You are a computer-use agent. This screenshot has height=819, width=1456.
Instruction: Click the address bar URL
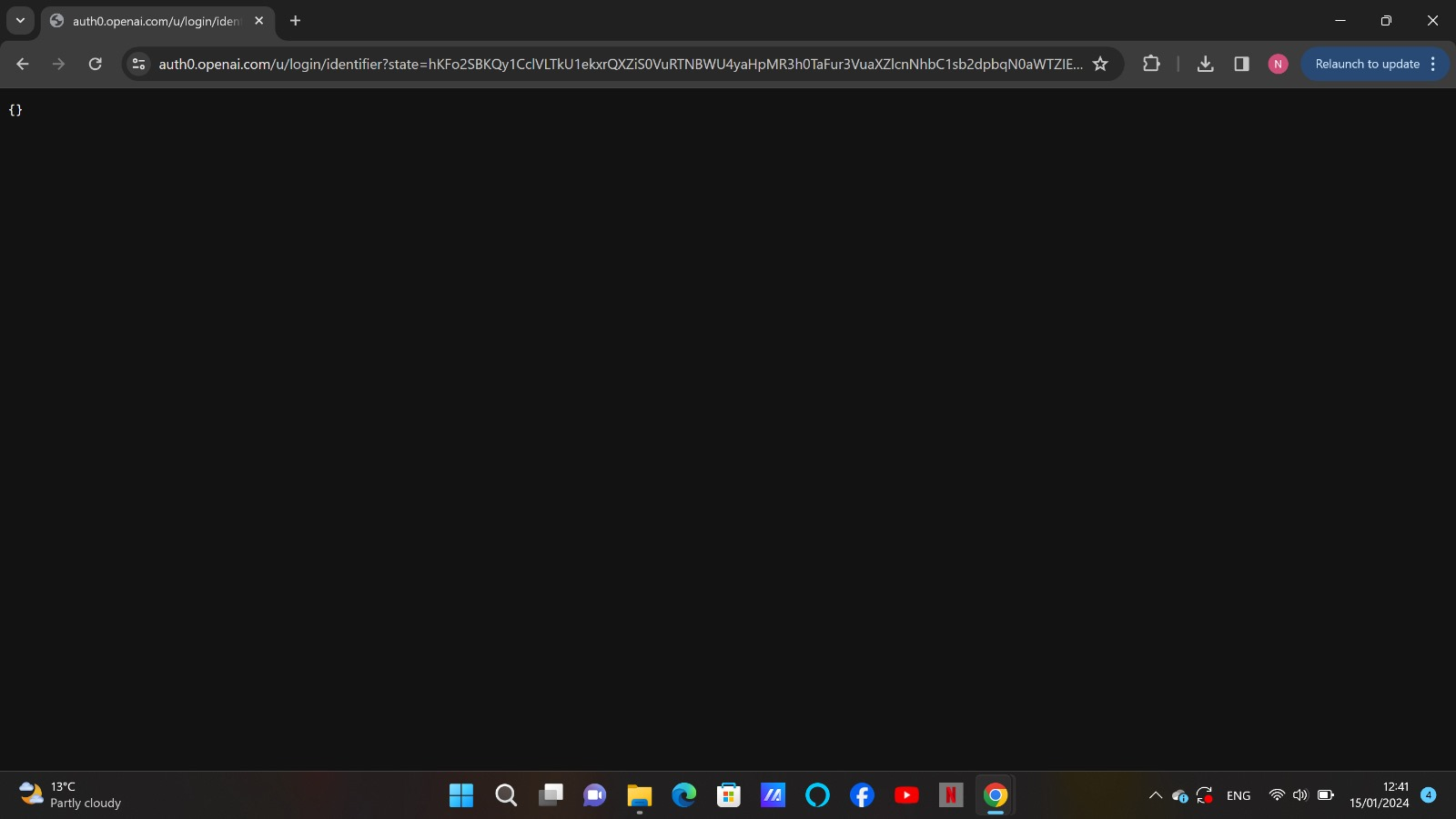click(x=619, y=64)
